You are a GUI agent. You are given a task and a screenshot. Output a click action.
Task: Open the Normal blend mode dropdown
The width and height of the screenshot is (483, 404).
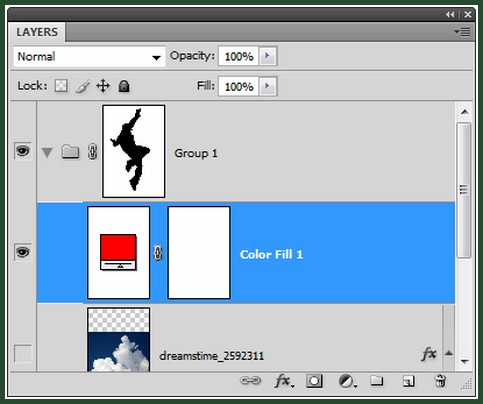[89, 56]
